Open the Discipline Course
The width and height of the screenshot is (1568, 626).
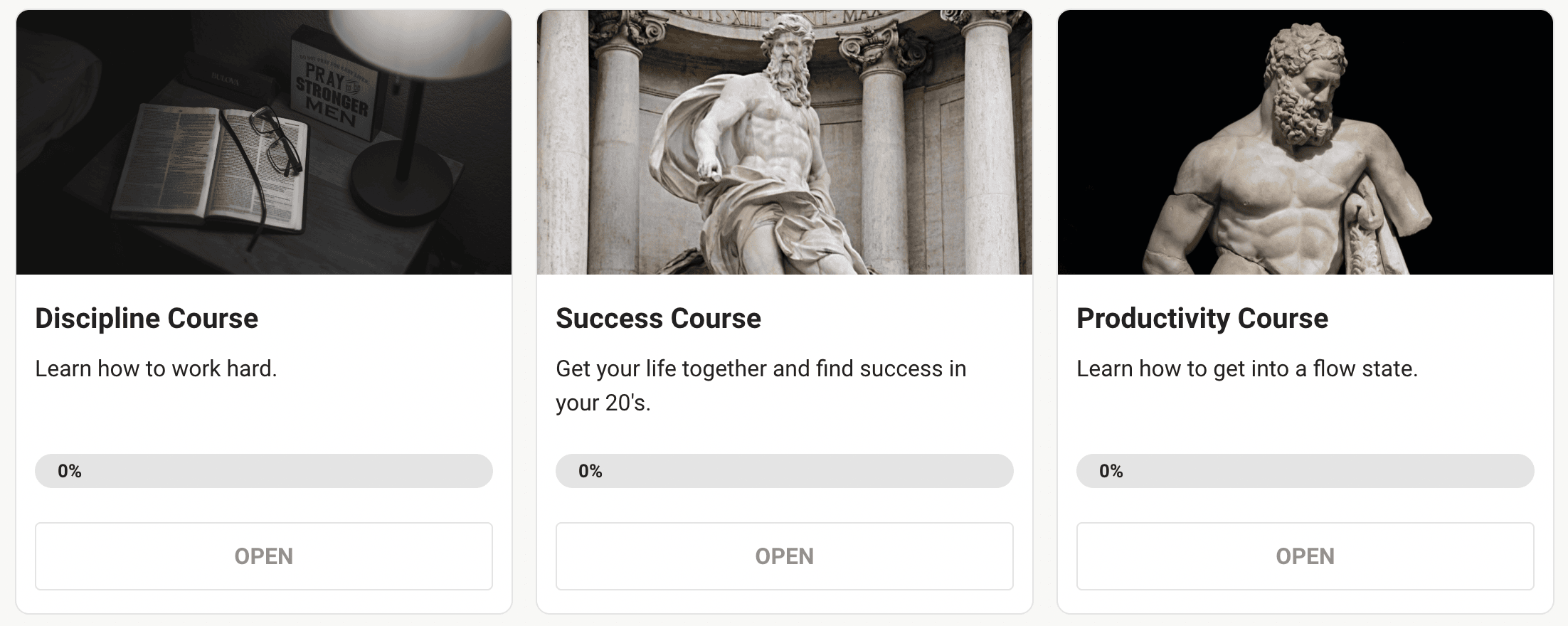click(263, 556)
